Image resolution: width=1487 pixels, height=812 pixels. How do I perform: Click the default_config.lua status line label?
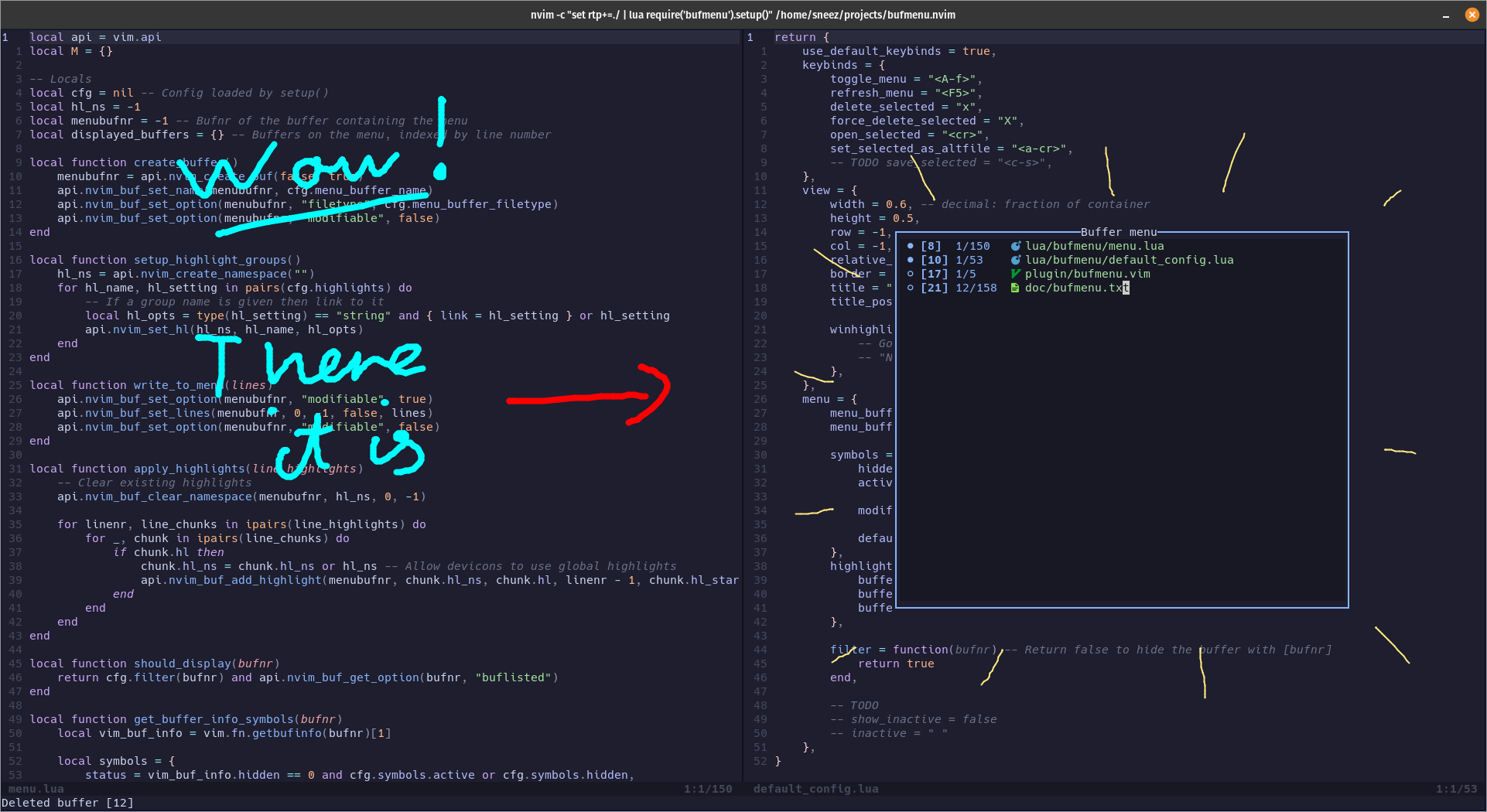click(816, 789)
